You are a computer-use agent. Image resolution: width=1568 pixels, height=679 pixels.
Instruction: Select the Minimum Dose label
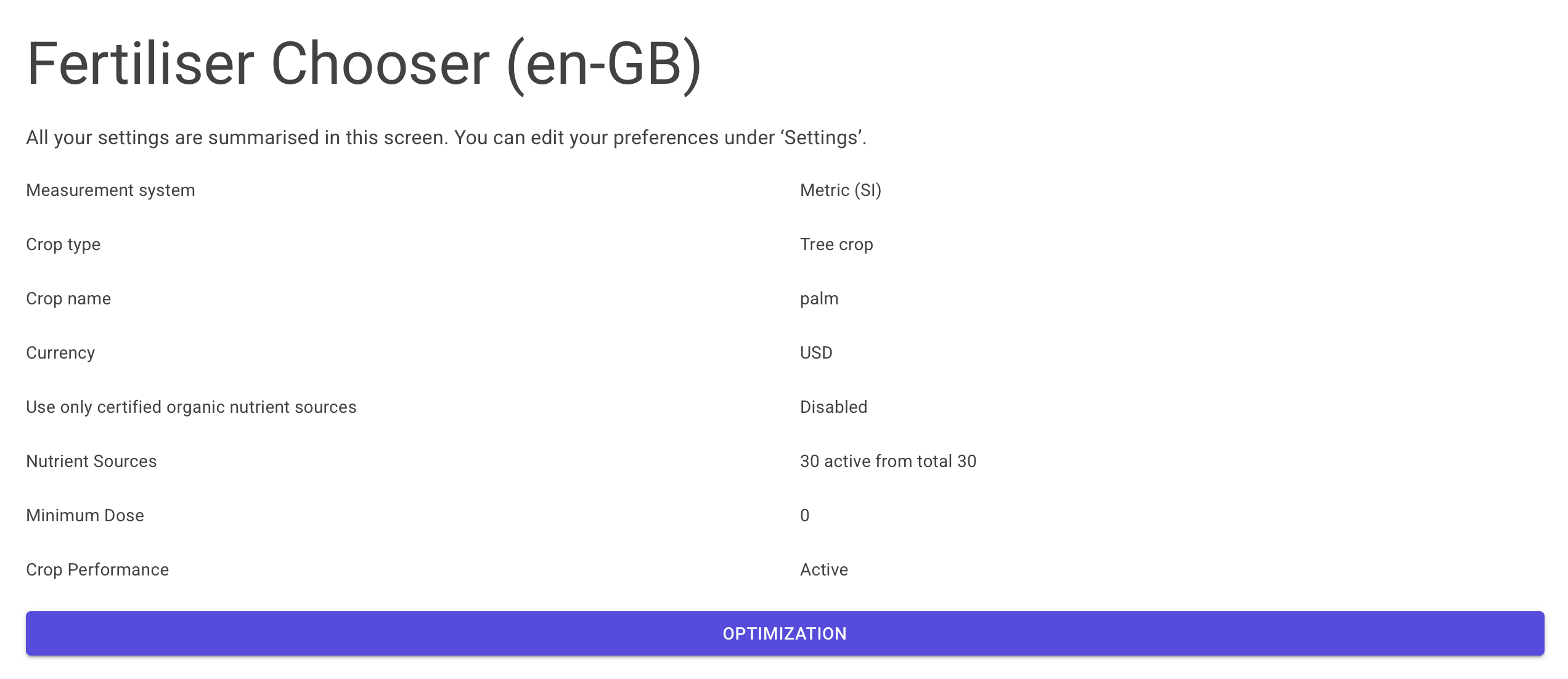[x=85, y=516]
